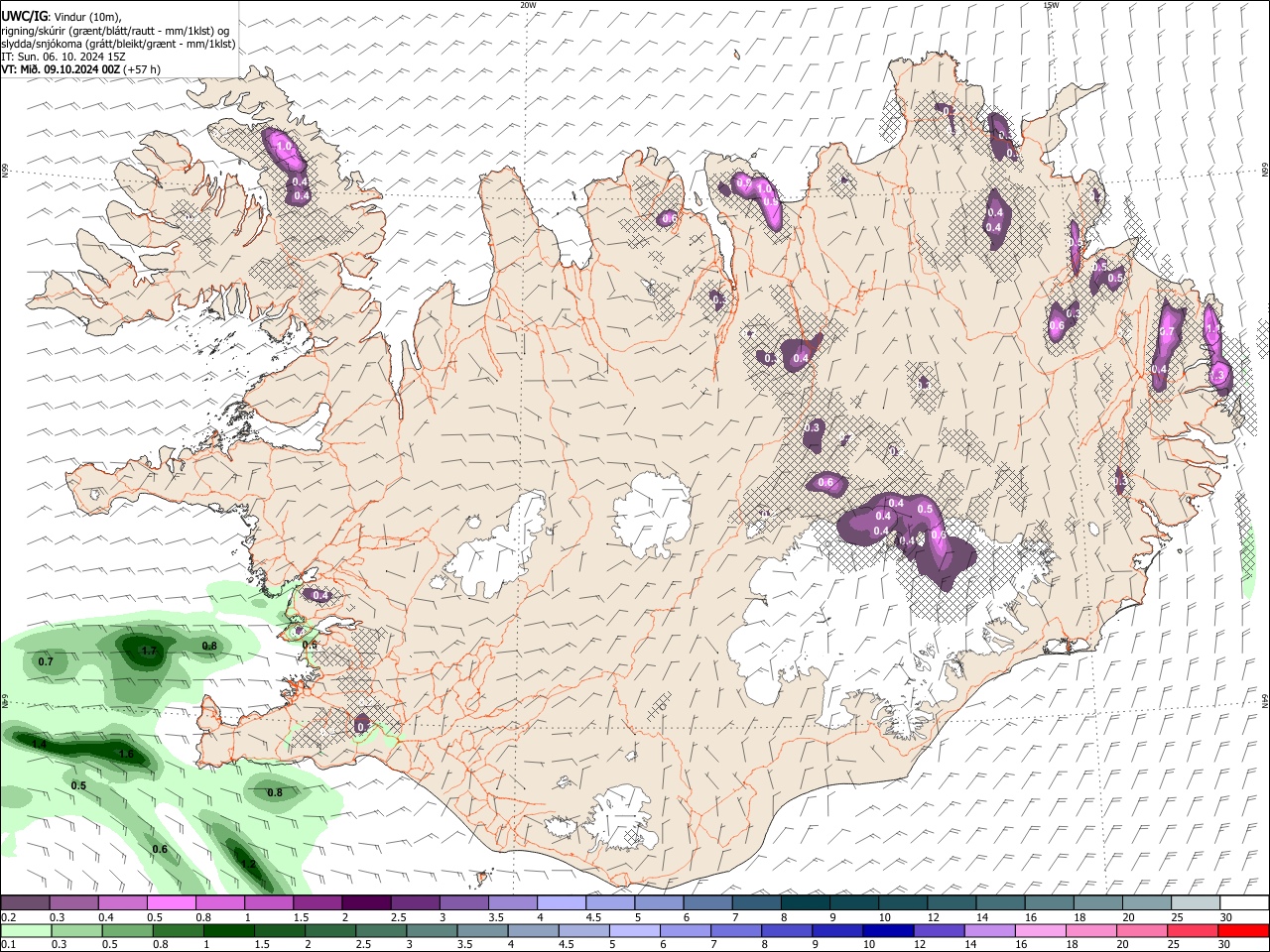
Task: Click the bright red swatch labeled 30
Action: pyautogui.click(x=1243, y=931)
